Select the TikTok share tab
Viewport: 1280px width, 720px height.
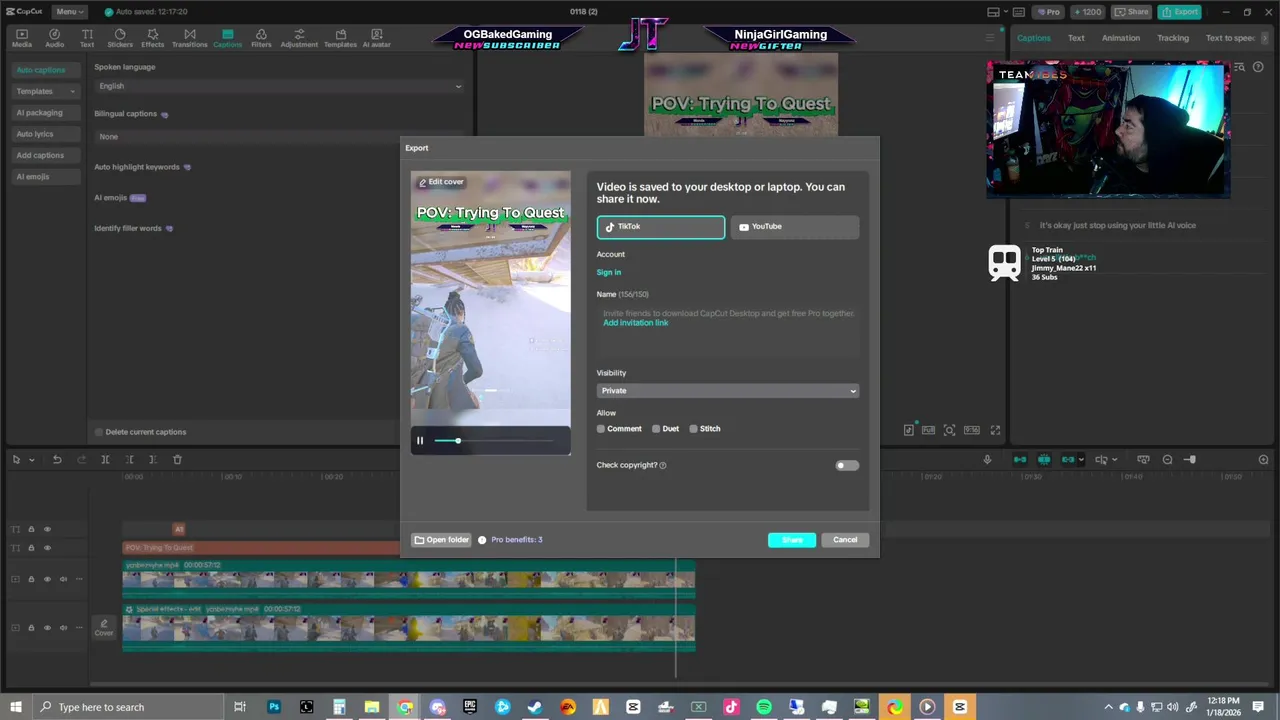click(661, 227)
